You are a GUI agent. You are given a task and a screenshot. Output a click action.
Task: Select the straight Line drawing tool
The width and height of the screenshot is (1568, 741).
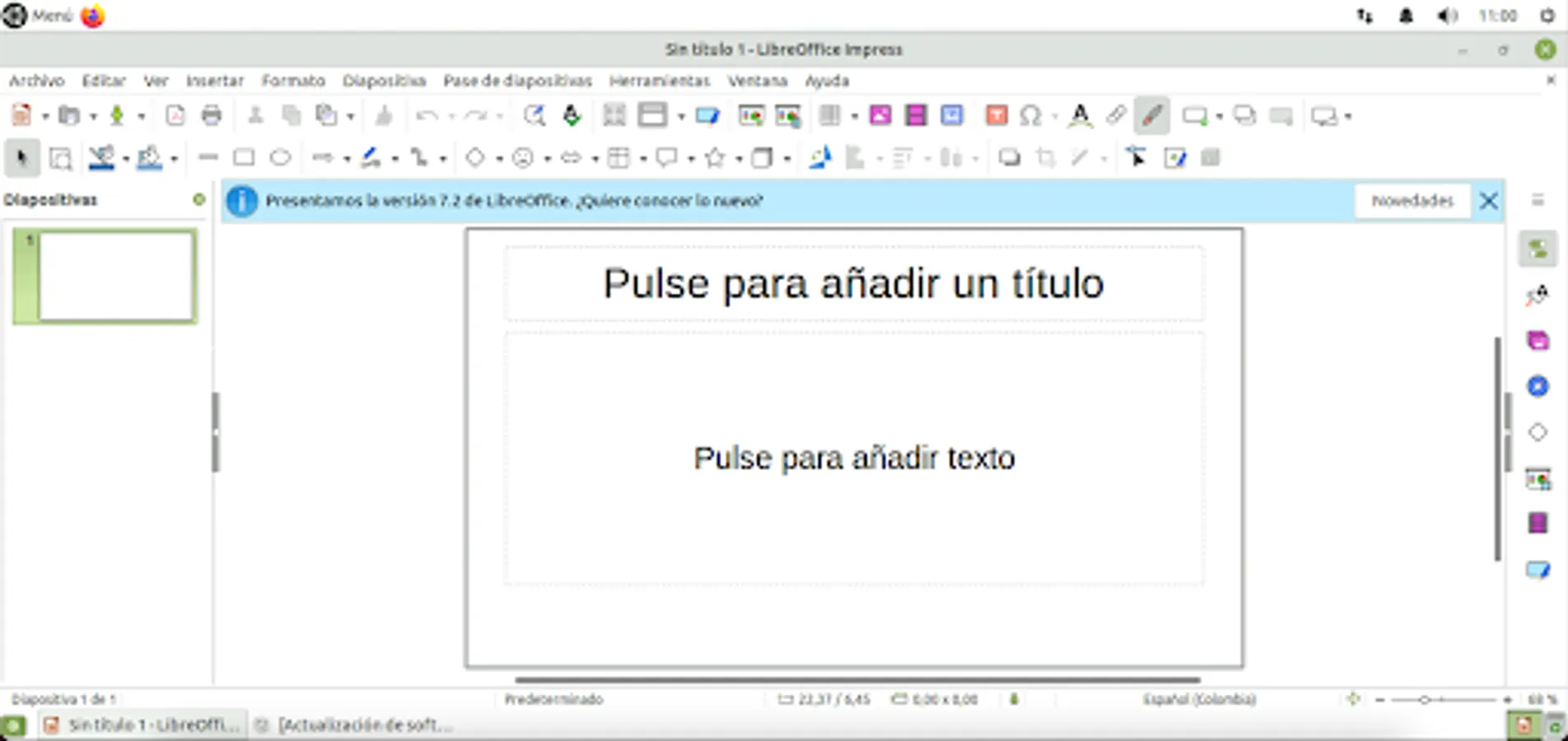point(208,157)
